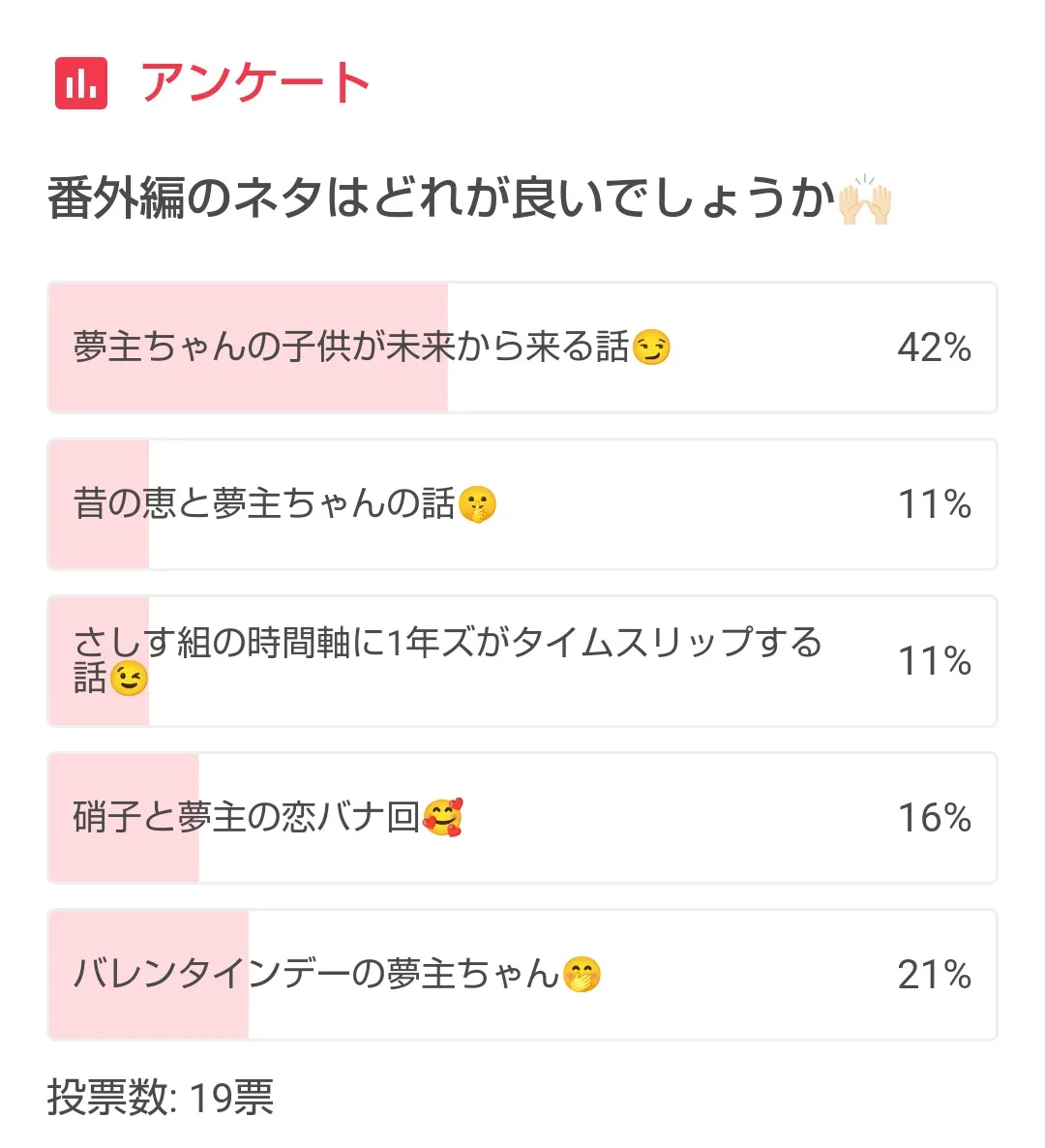
Task: Click the winking face emoji
Action: click(x=129, y=679)
